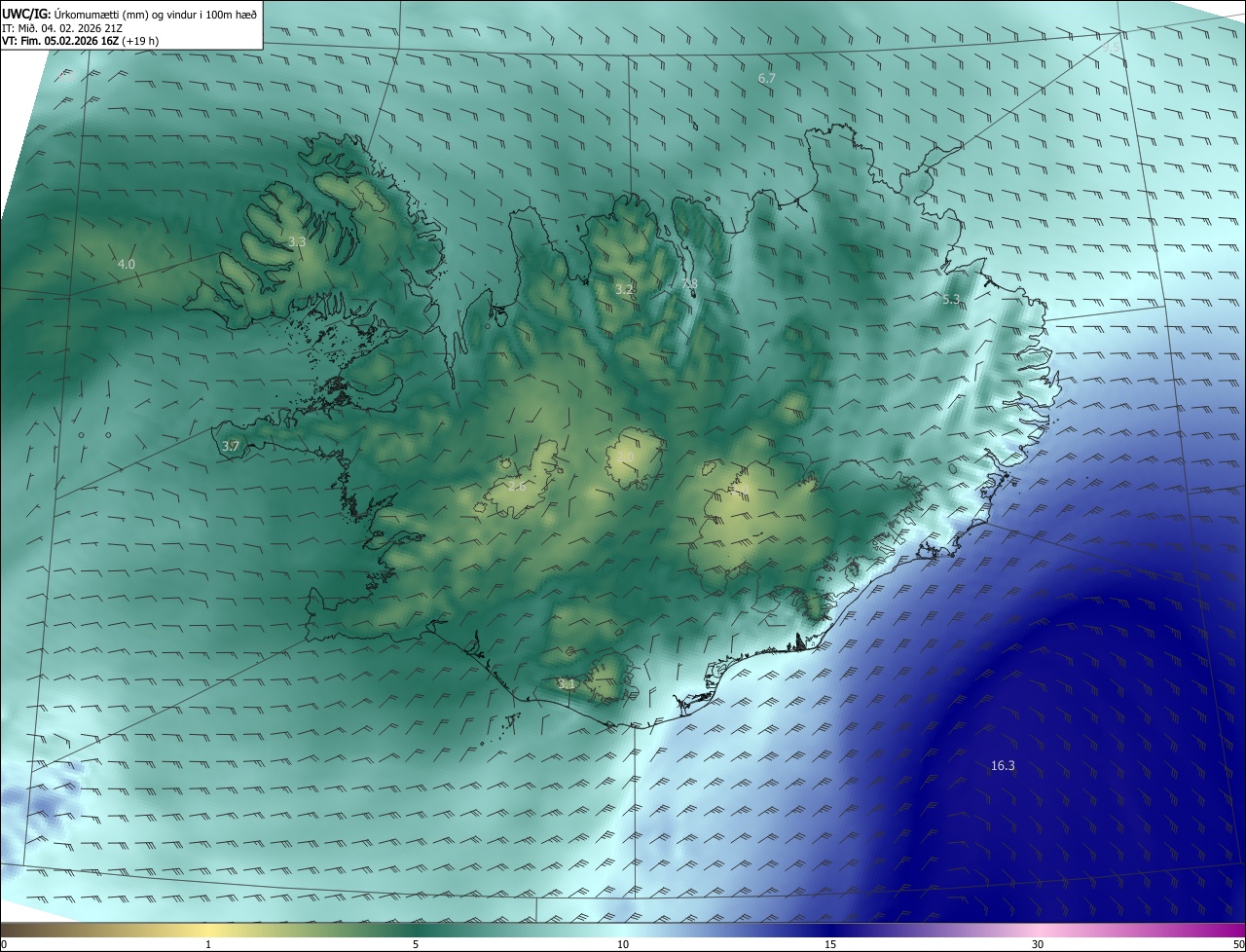Click the 'VT: Fim. 05.02.2026 16Z (+19 h)' line
Image resolution: width=1246 pixels, height=952 pixels.
click(81, 41)
